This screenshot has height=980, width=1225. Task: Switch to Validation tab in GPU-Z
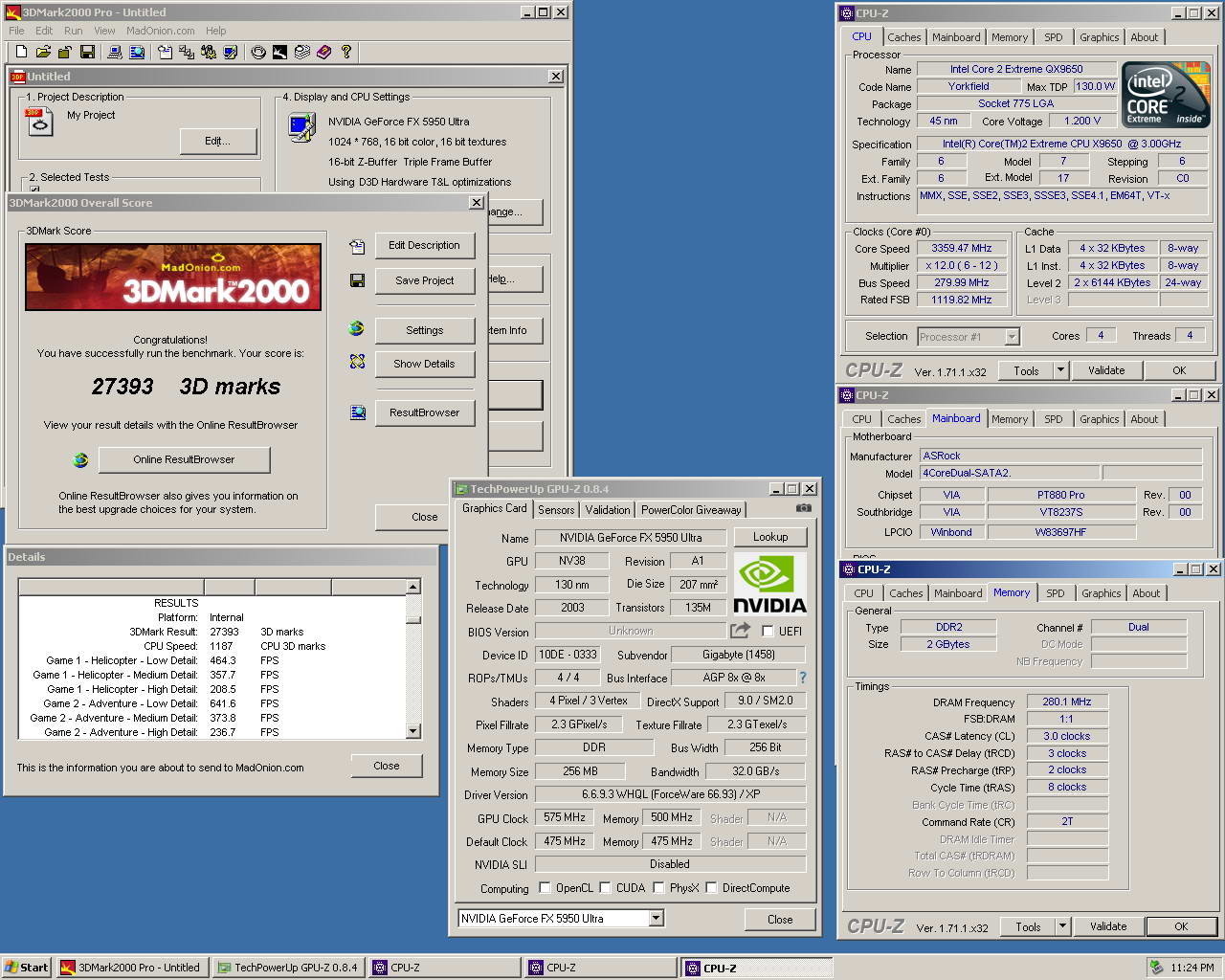point(608,510)
